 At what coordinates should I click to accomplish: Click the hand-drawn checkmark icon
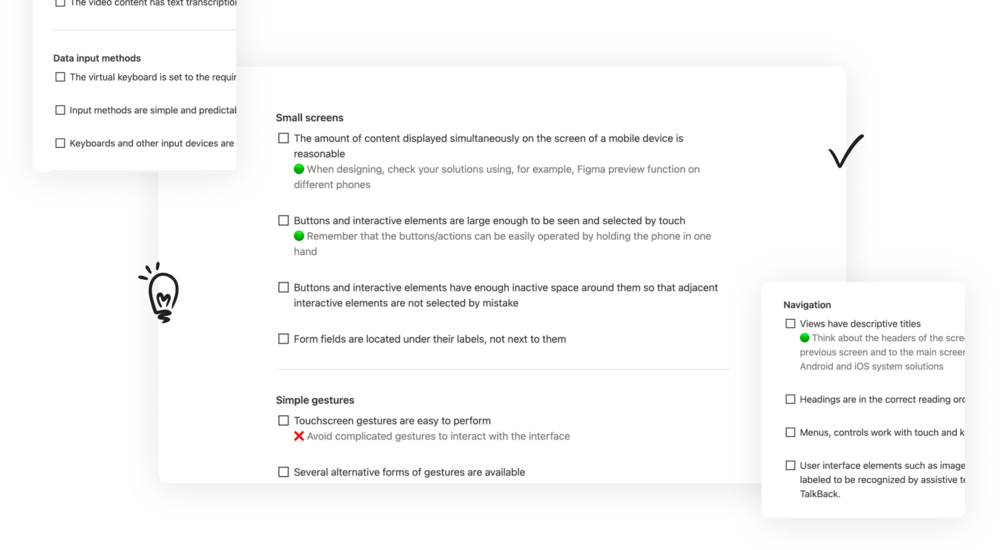(846, 151)
